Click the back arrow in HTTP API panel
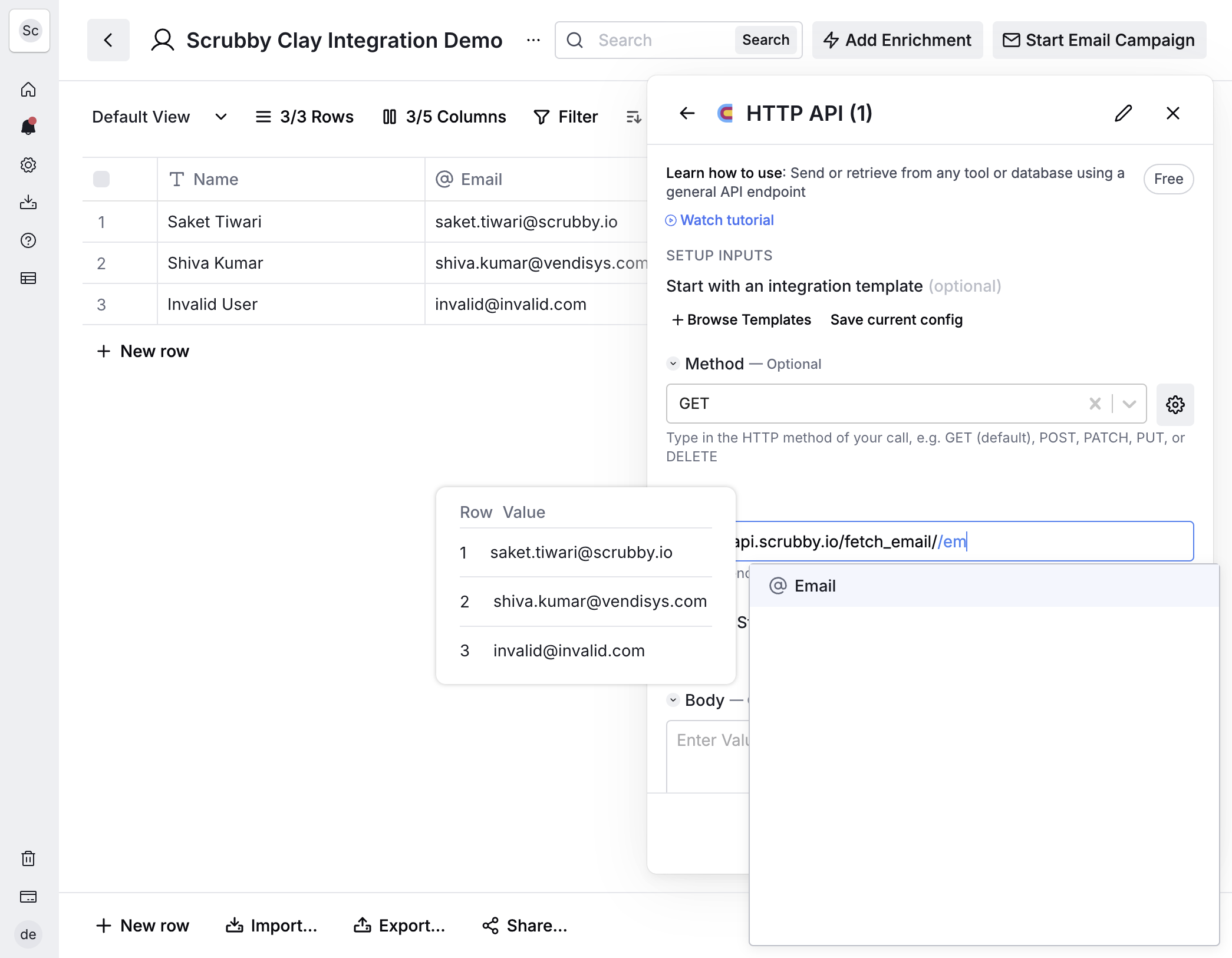 point(687,113)
